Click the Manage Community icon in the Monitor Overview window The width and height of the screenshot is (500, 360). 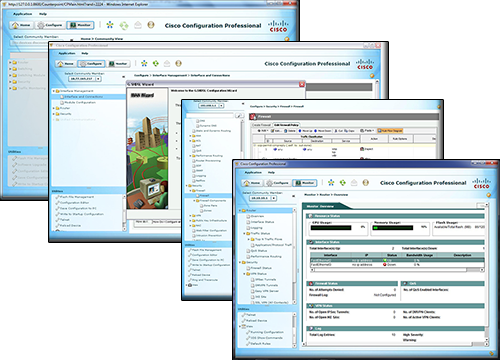point(331,182)
